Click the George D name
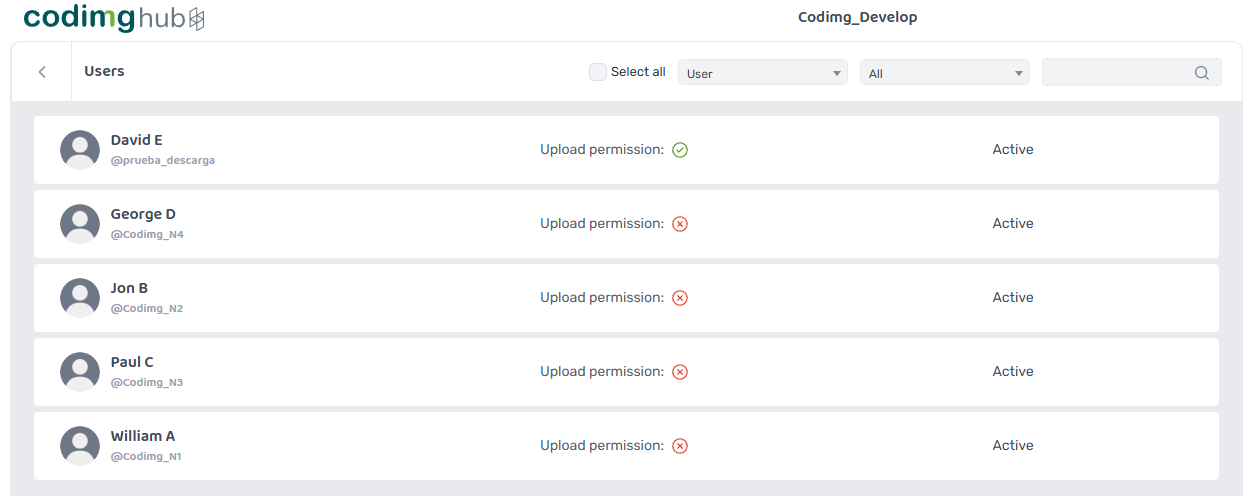1252x496 pixels. click(x=143, y=214)
